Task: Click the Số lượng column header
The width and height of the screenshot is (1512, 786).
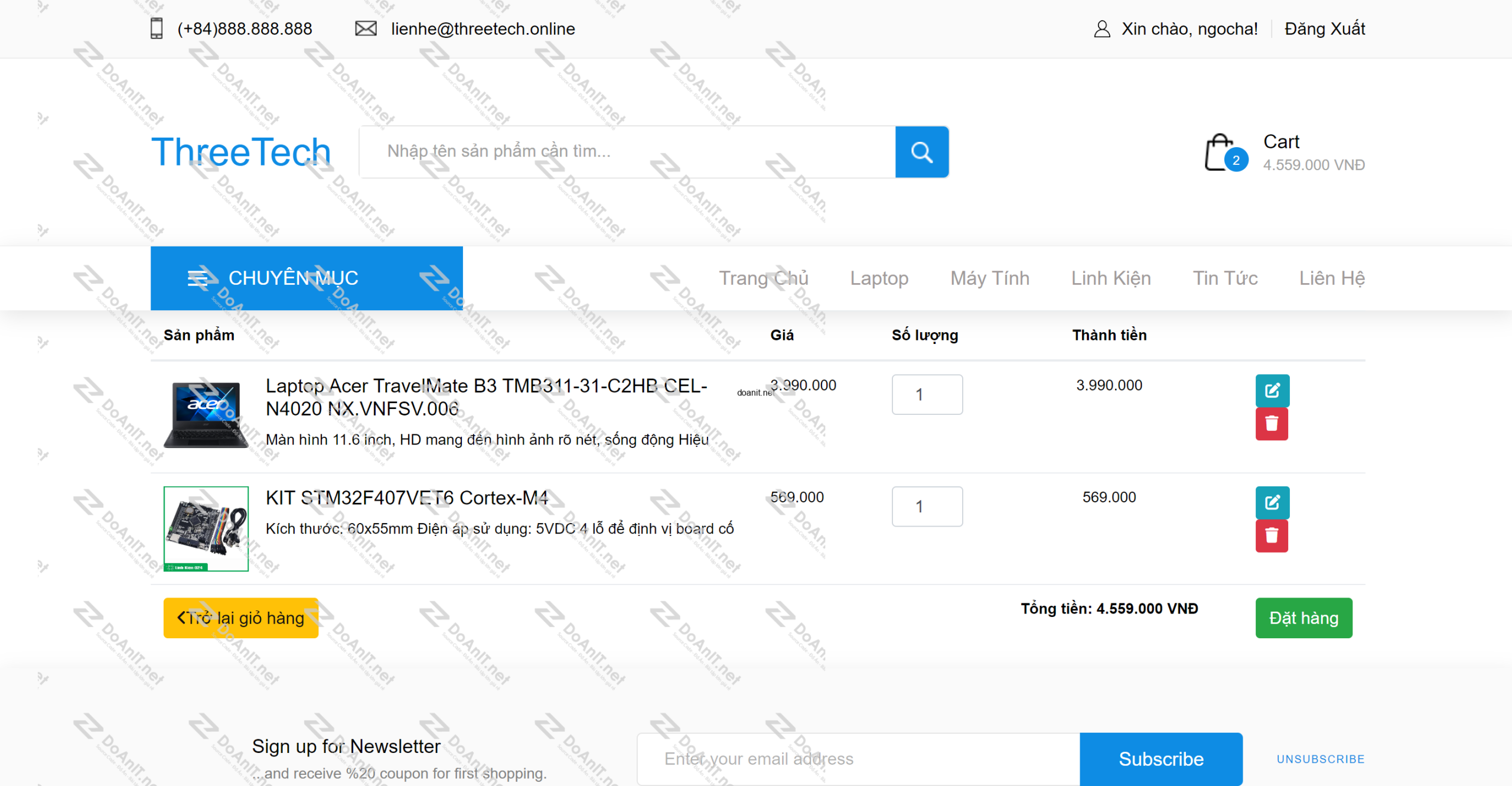Action: [x=925, y=335]
